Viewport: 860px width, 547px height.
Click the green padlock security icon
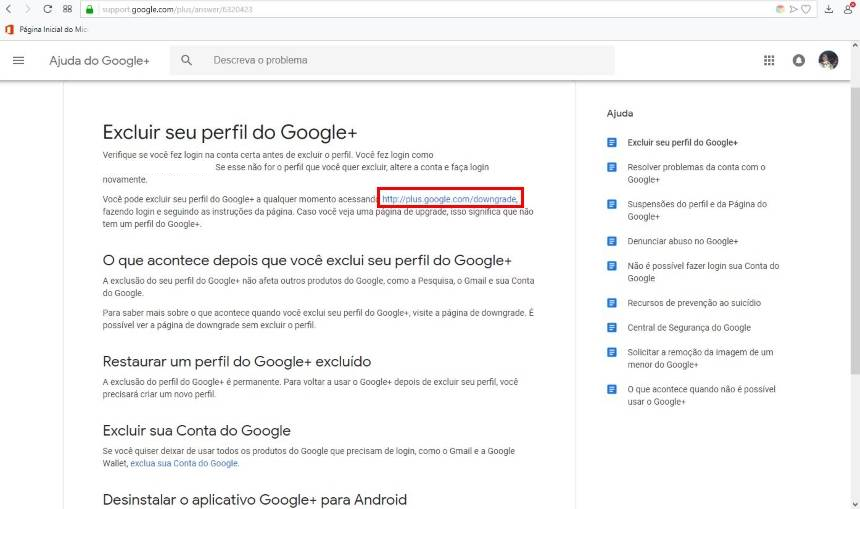pos(89,9)
